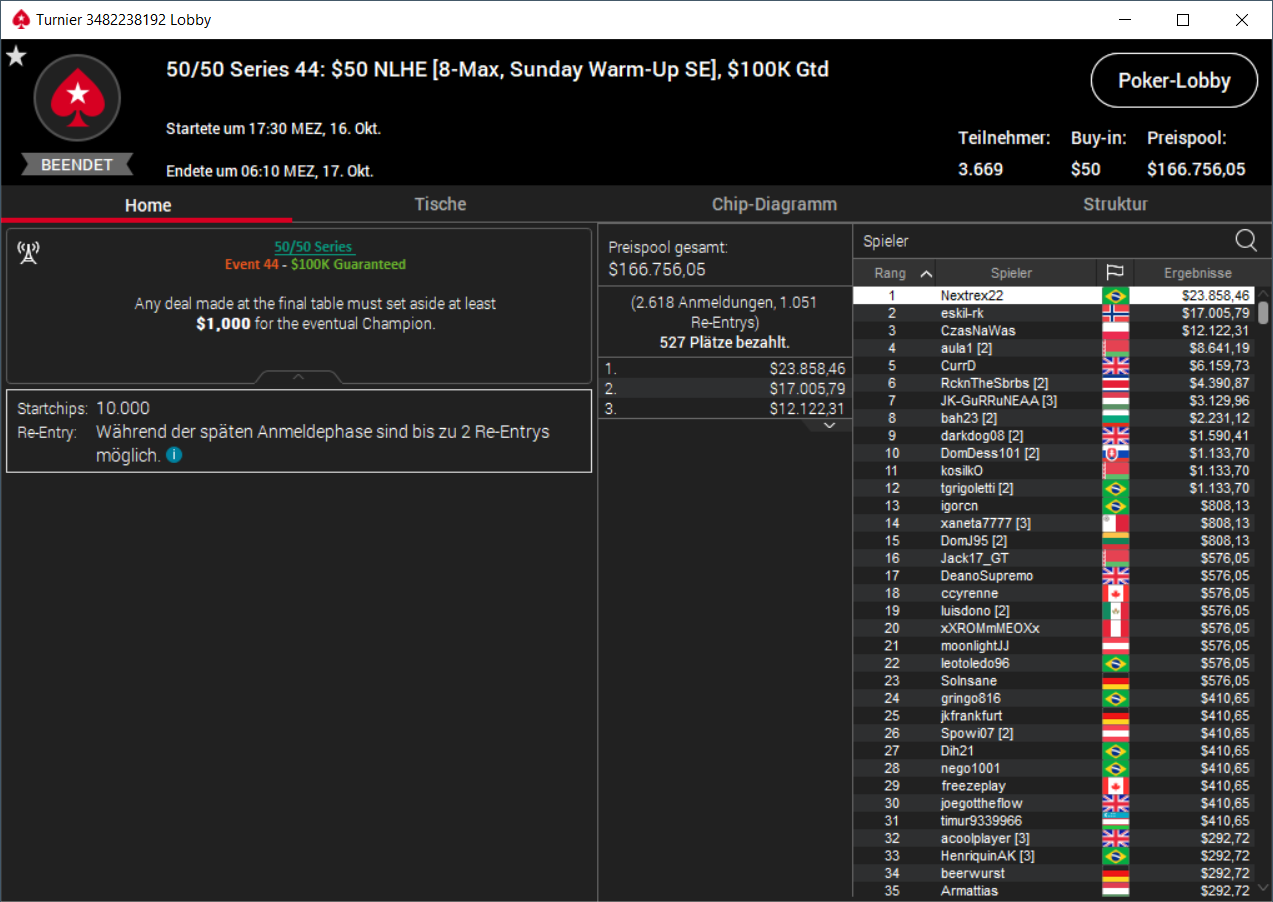Expand the prize payout list chevron
This screenshot has height=902, width=1273.
(x=828, y=425)
